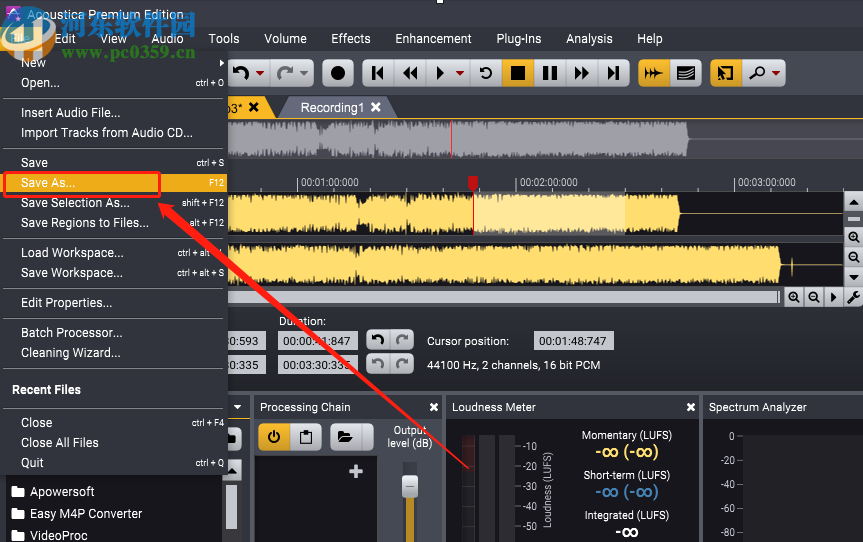The width and height of the screenshot is (863, 542).
Task: Open the Play options dropdown arrow
Action: pos(460,73)
